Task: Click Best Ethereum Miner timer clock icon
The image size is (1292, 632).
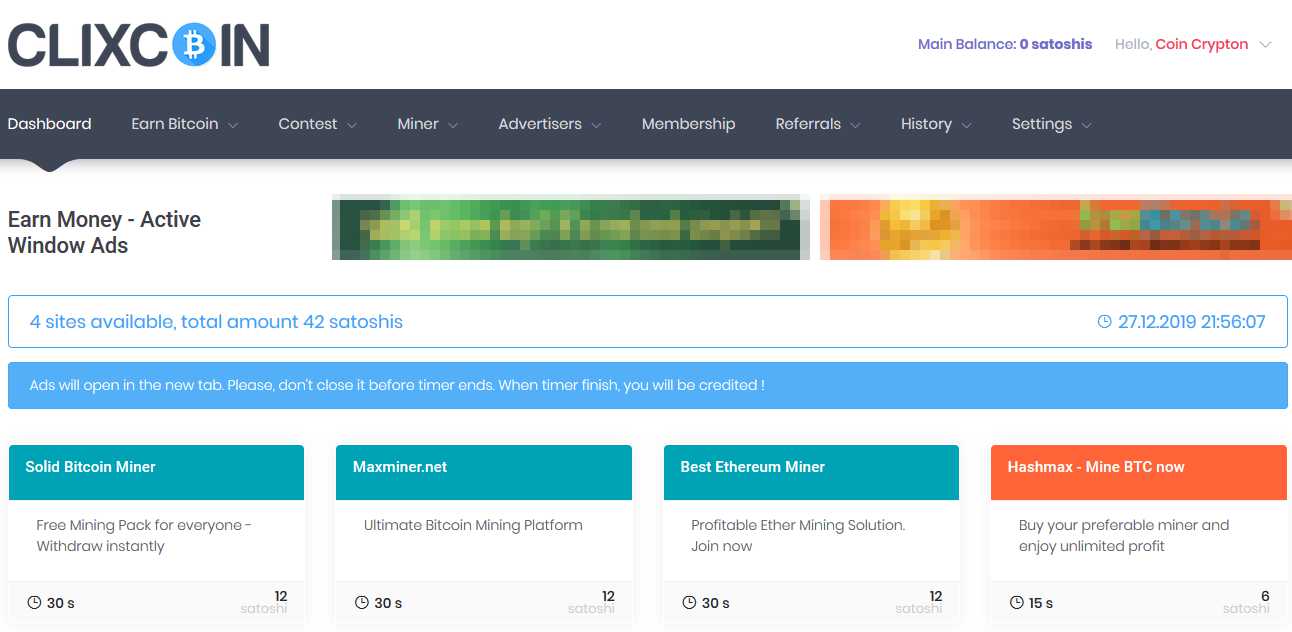Action: (689, 603)
